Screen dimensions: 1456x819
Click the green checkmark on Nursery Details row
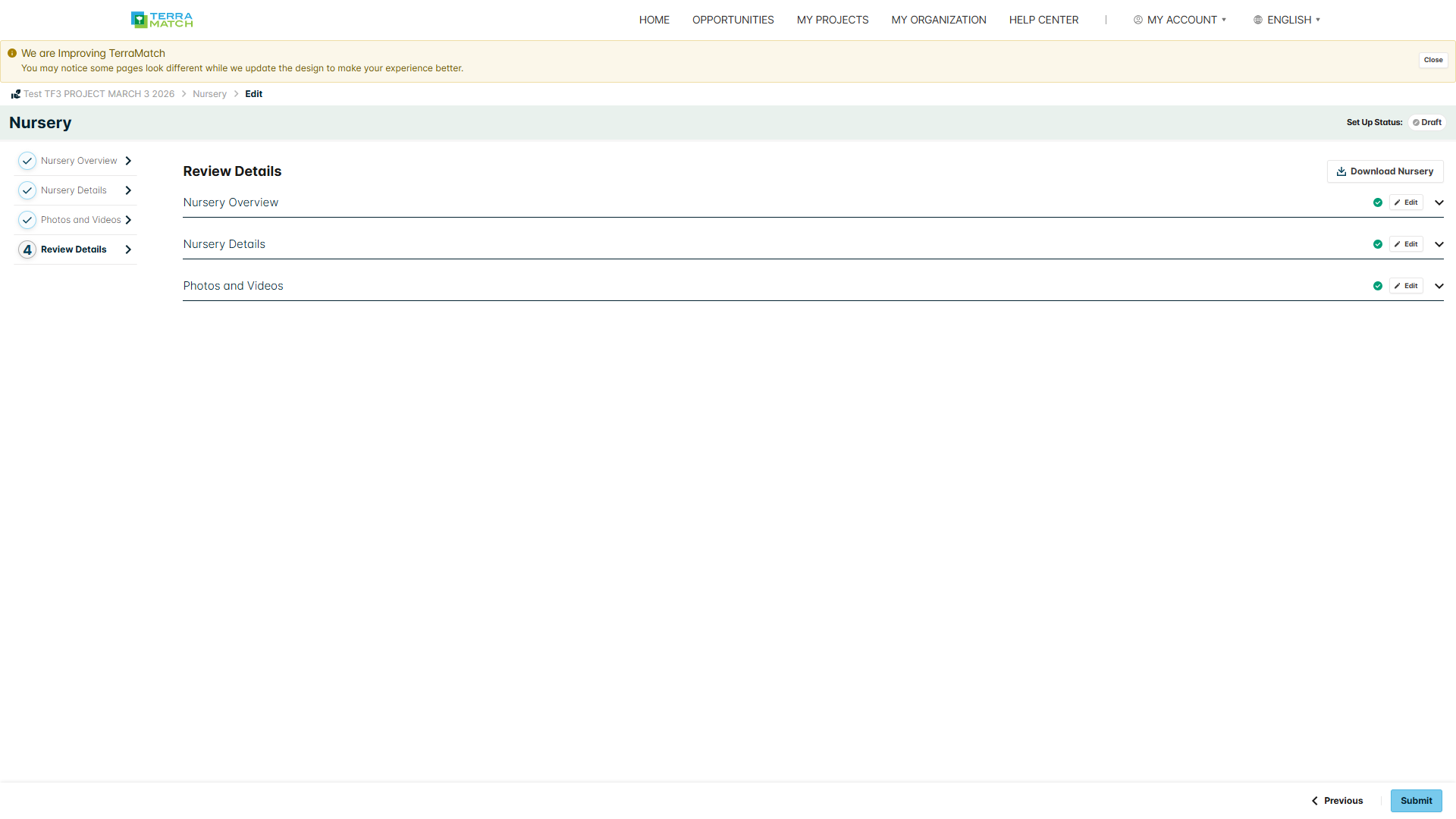tap(1378, 244)
